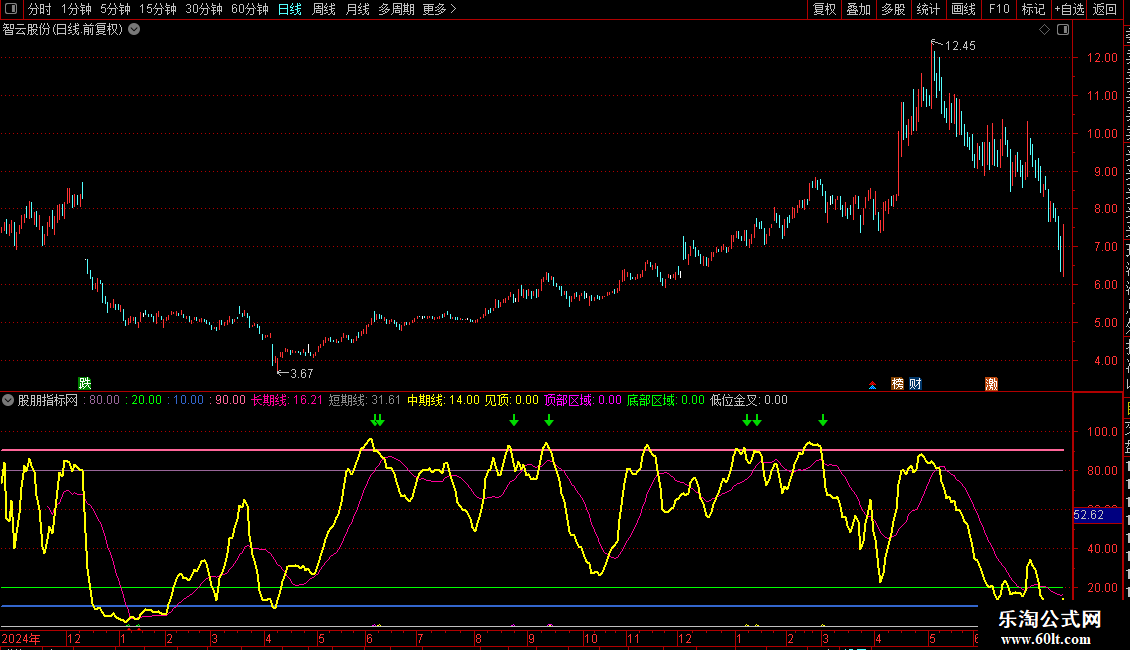1130x650 pixels.
Task: Click the 低位金叉: 0.00 indicator label
Action: 749,400
